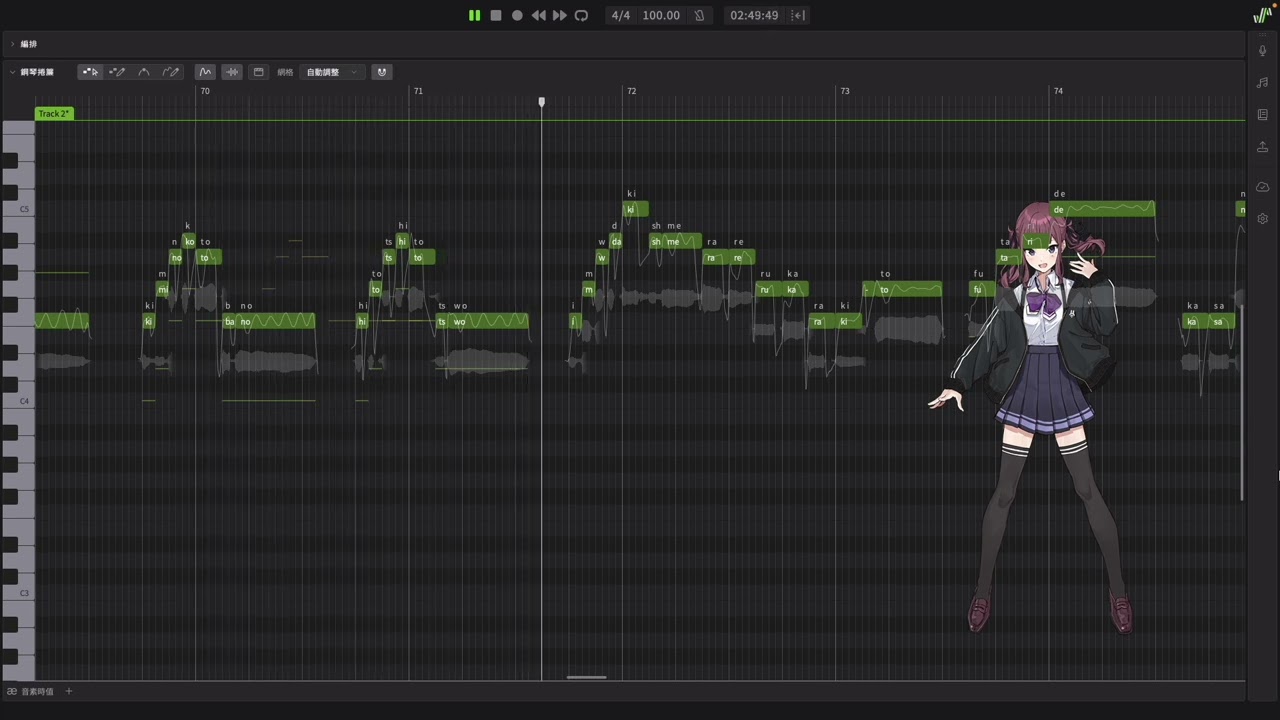Viewport: 1280px width, 720px height.
Task: Start recording with the round record button
Action: tap(517, 15)
